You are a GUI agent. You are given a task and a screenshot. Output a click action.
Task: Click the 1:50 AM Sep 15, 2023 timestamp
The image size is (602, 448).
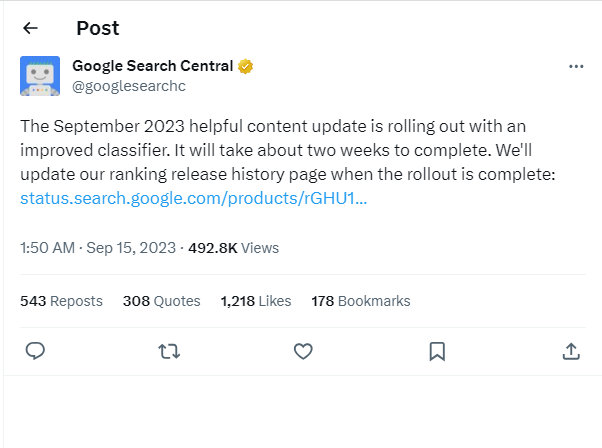(x=98, y=248)
